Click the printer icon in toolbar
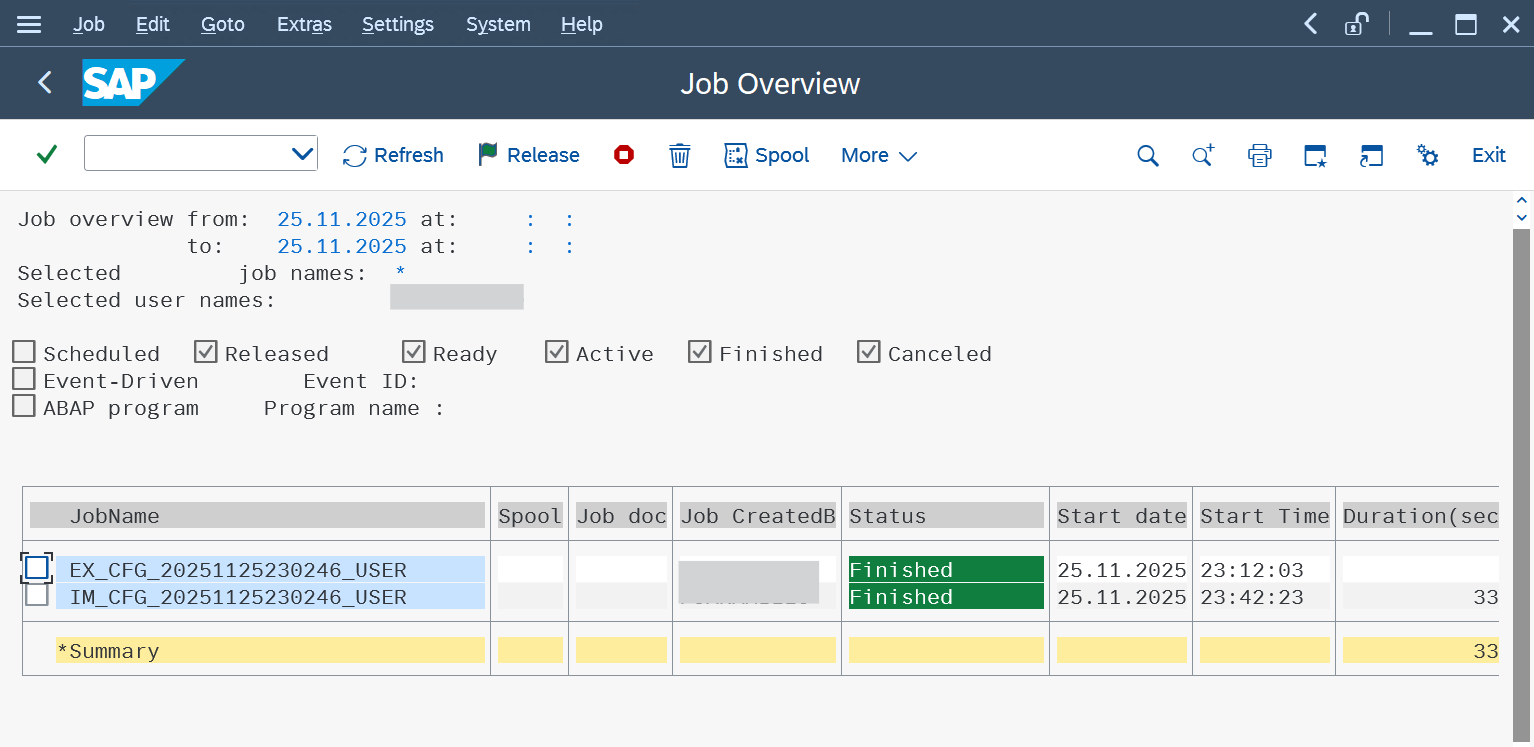1534x747 pixels. pos(1259,155)
